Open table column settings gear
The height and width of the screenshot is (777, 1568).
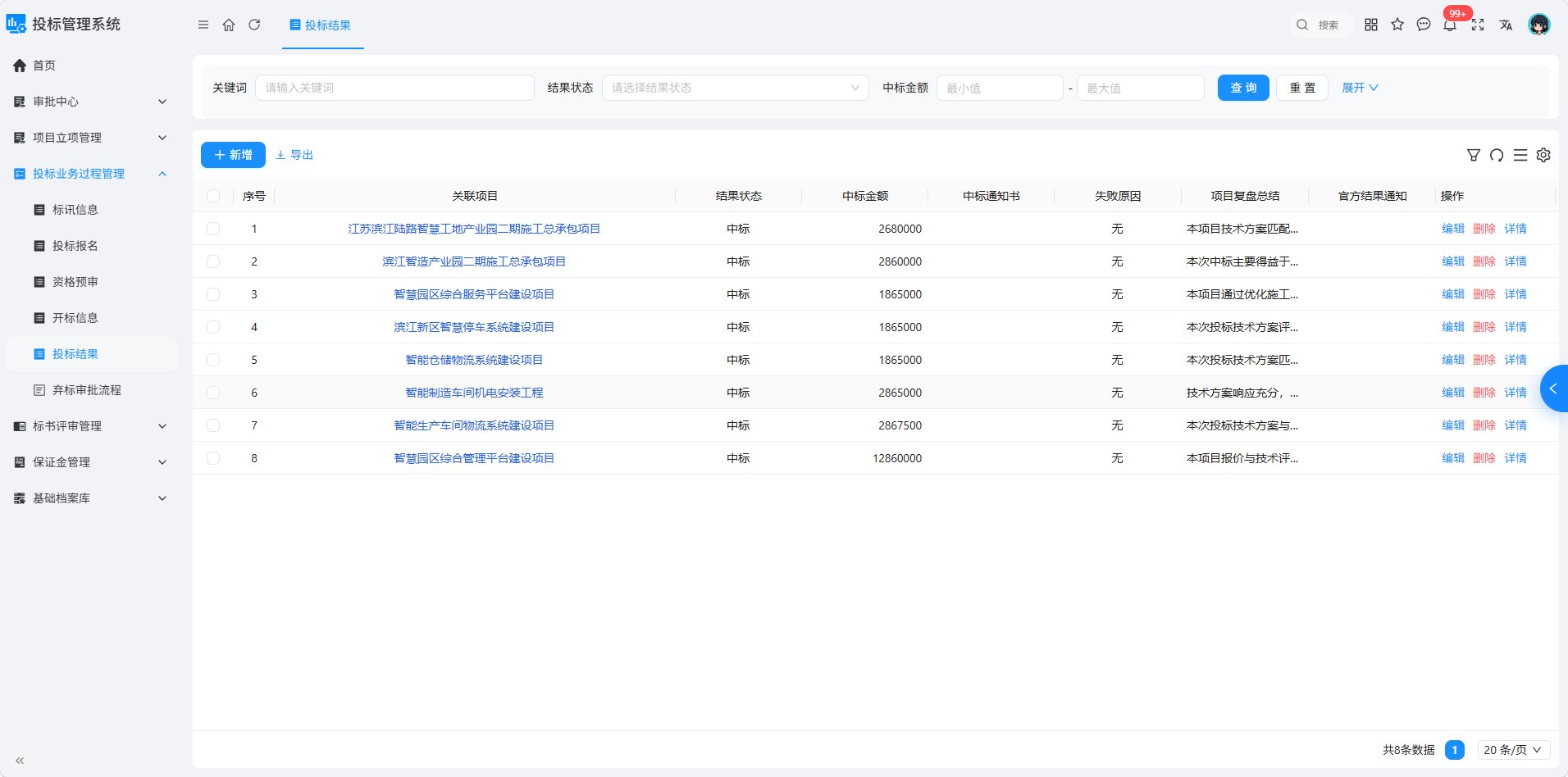(1543, 155)
